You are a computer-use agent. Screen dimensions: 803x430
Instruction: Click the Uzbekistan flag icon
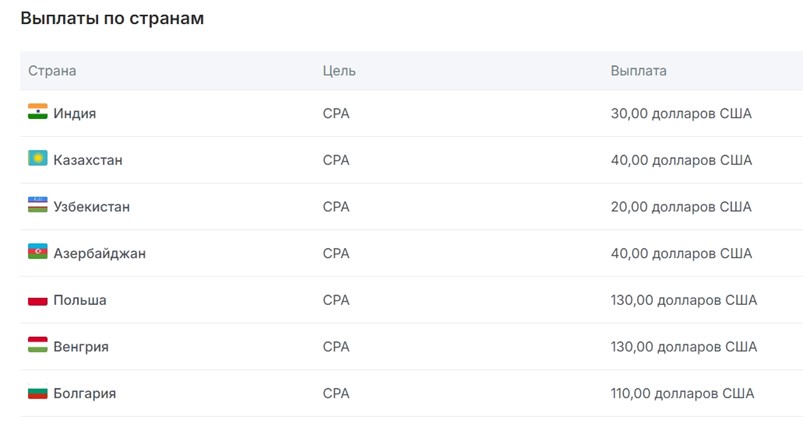(x=37, y=205)
